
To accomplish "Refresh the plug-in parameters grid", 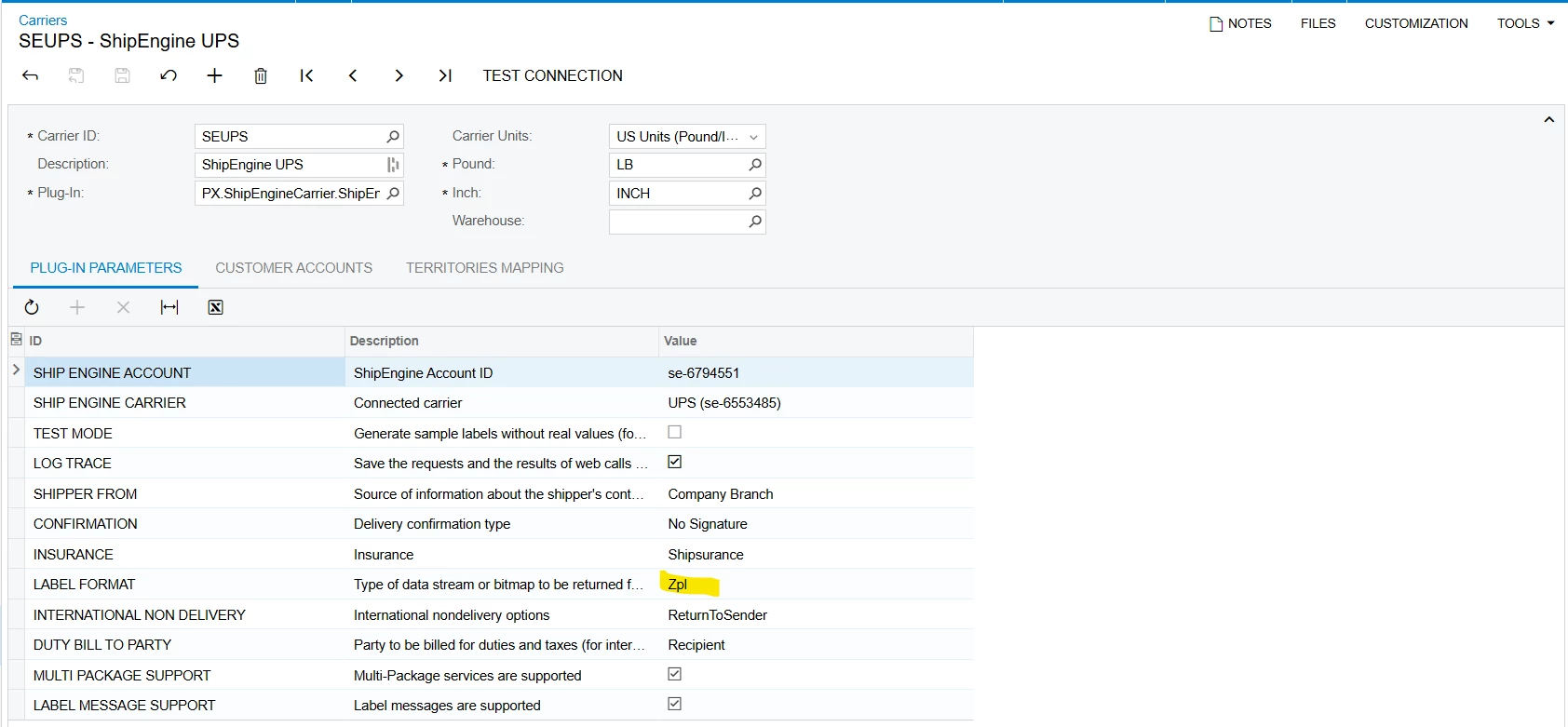I will (32, 307).
